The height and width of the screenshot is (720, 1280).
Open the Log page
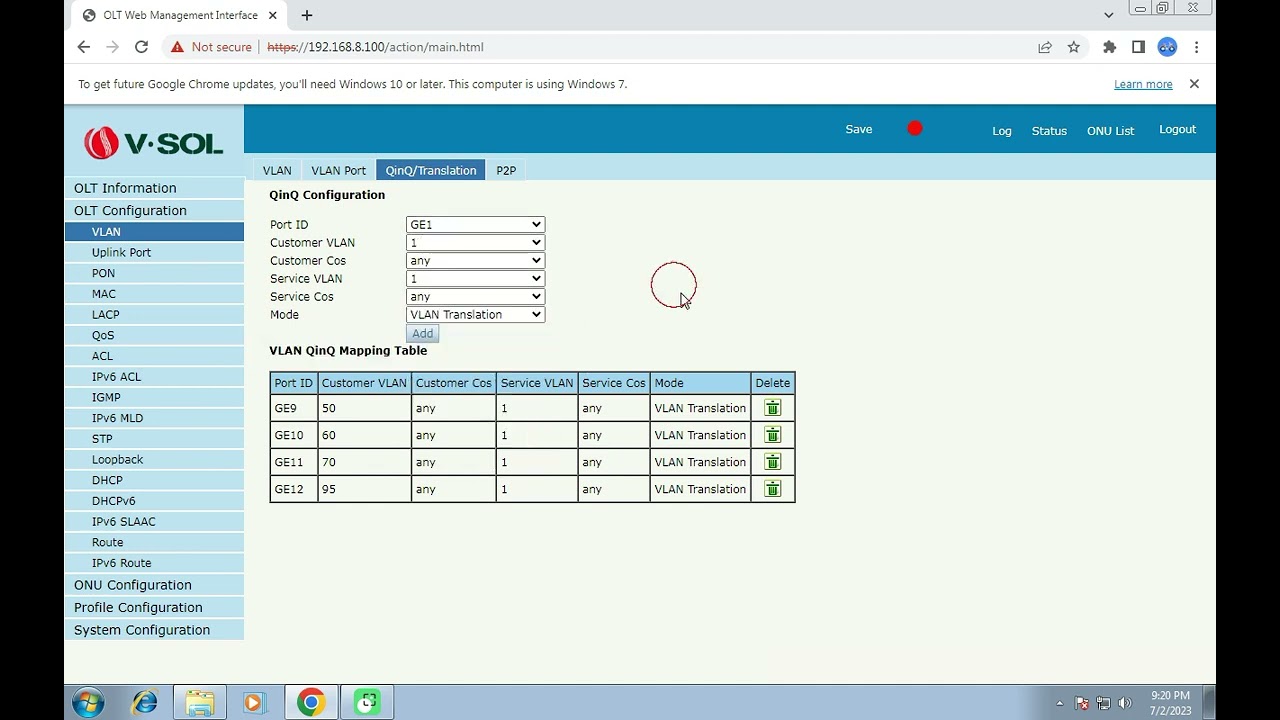pos(1002,131)
